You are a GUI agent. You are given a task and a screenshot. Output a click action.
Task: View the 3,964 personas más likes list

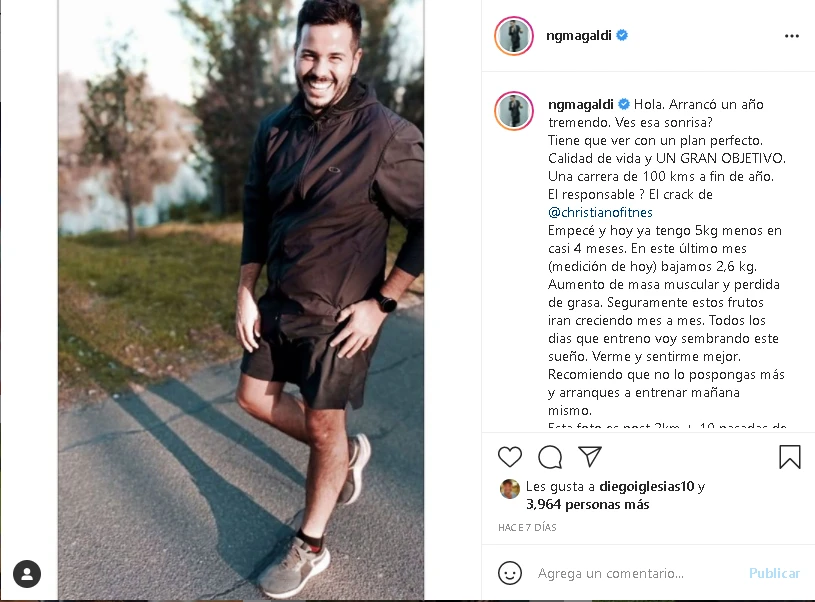(587, 504)
